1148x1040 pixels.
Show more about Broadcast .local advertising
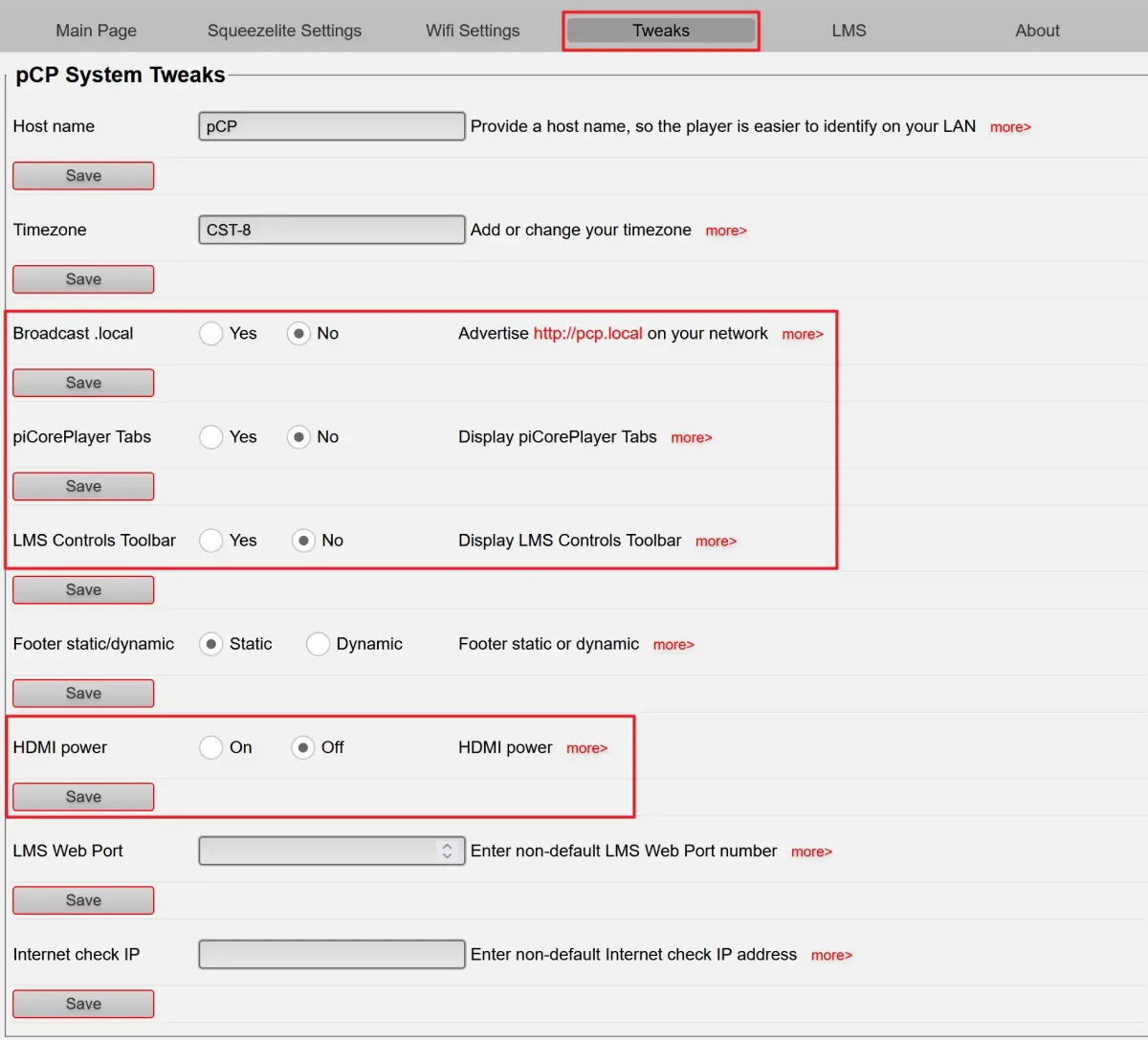pos(803,334)
